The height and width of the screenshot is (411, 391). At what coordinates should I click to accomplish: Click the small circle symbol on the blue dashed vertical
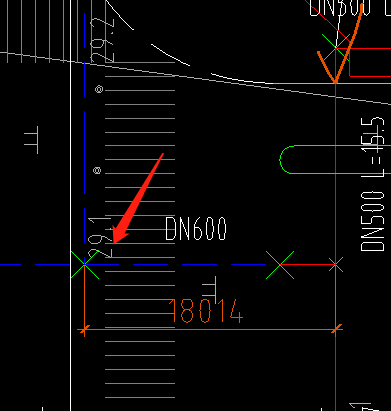[97, 171]
